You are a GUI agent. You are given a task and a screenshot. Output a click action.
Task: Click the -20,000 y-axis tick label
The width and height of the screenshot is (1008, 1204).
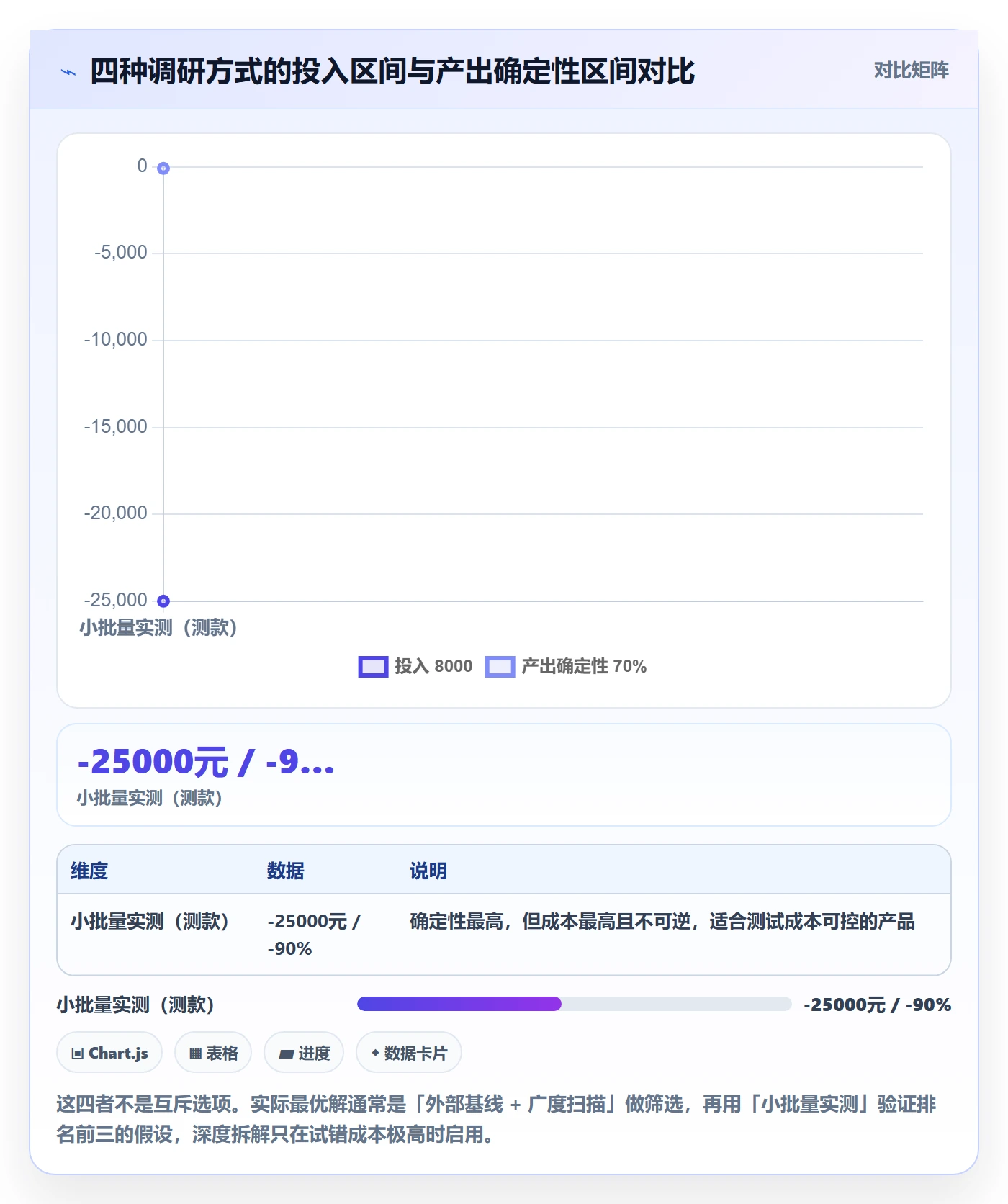[x=115, y=513]
